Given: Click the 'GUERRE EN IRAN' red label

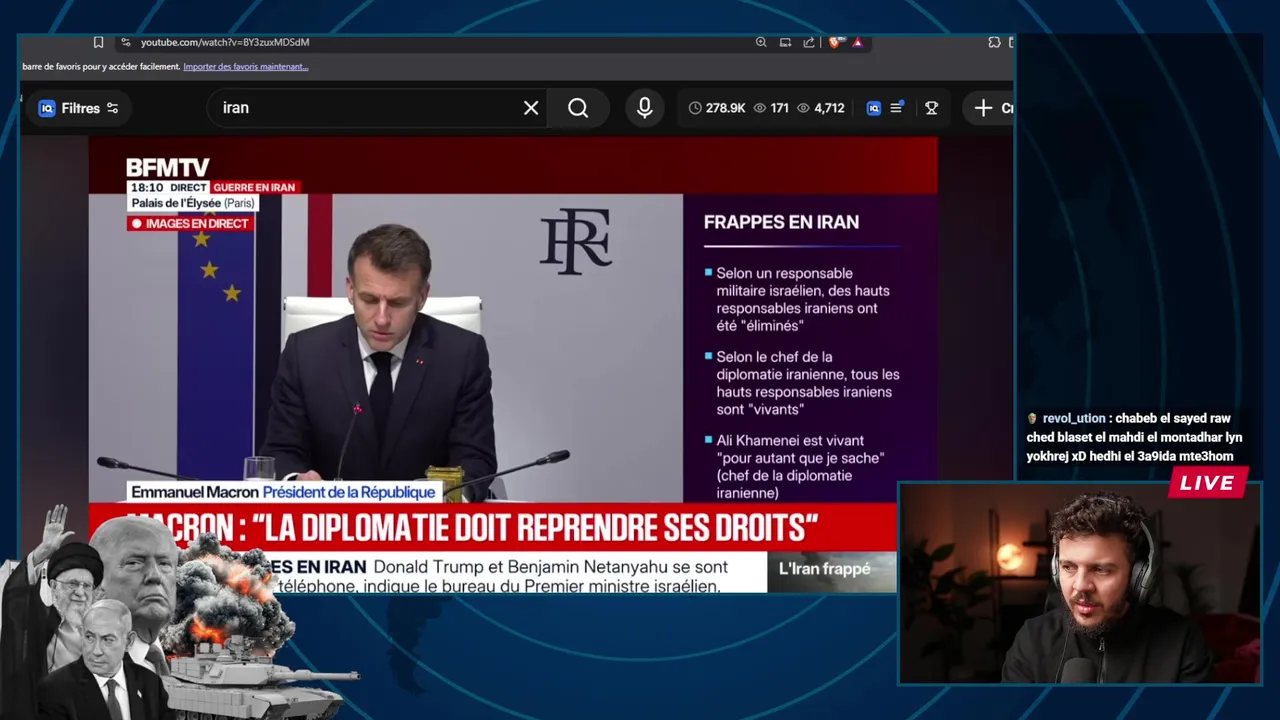Looking at the screenshot, I should point(254,187).
